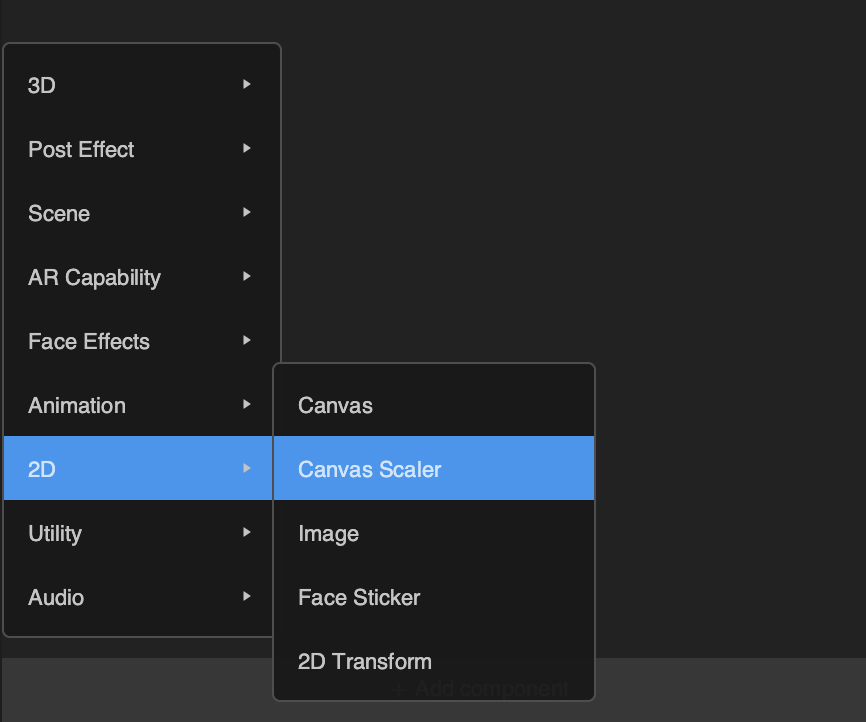Expand the Animation submenu arrow
This screenshot has height=722, width=866.
(x=247, y=404)
